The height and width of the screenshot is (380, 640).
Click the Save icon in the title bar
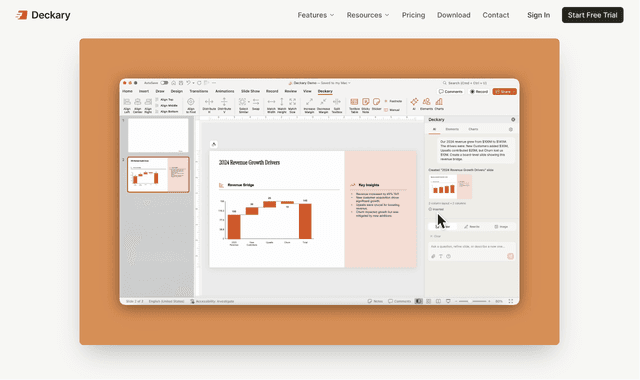coord(181,83)
